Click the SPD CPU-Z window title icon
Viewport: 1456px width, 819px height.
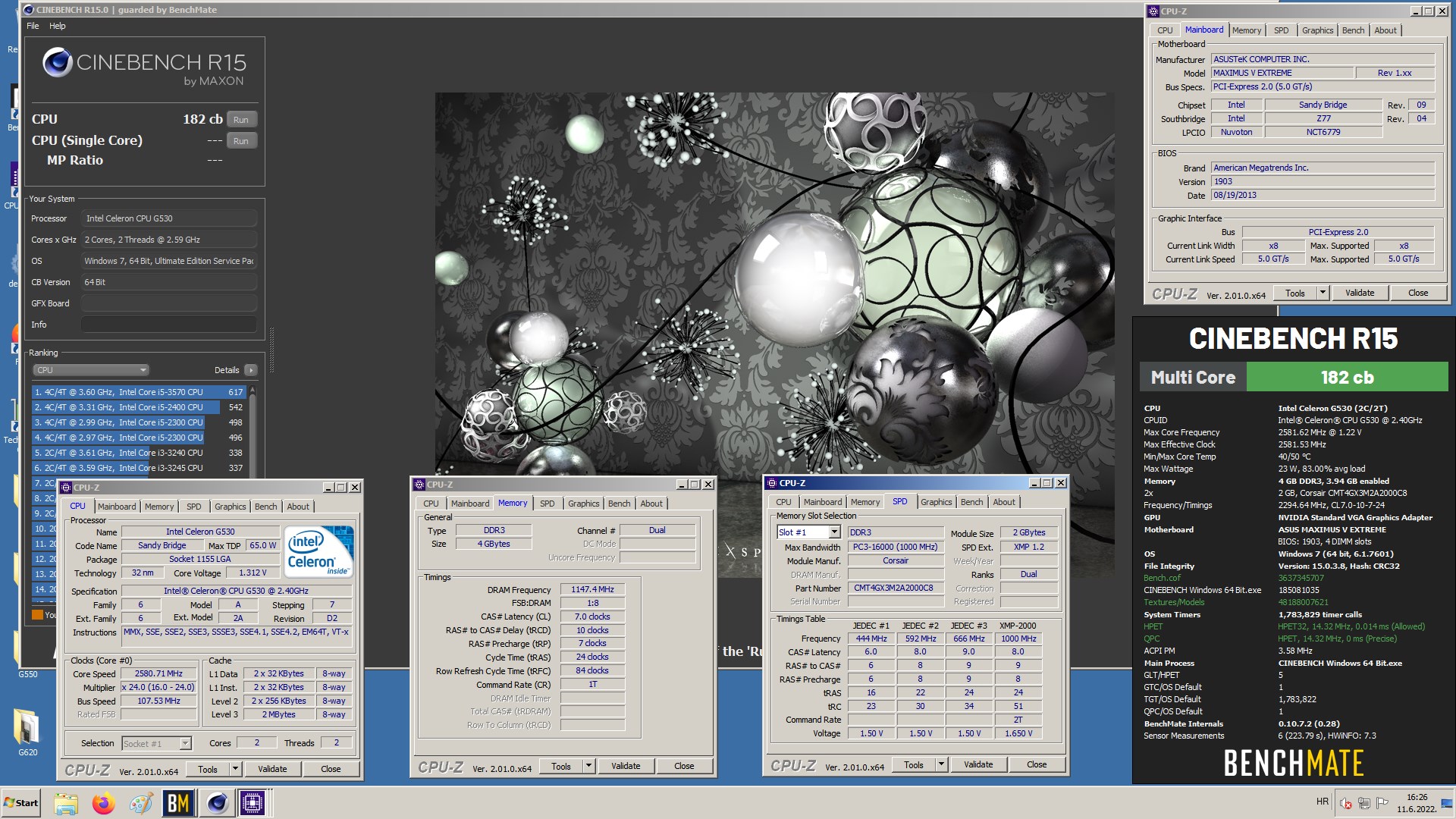[771, 482]
